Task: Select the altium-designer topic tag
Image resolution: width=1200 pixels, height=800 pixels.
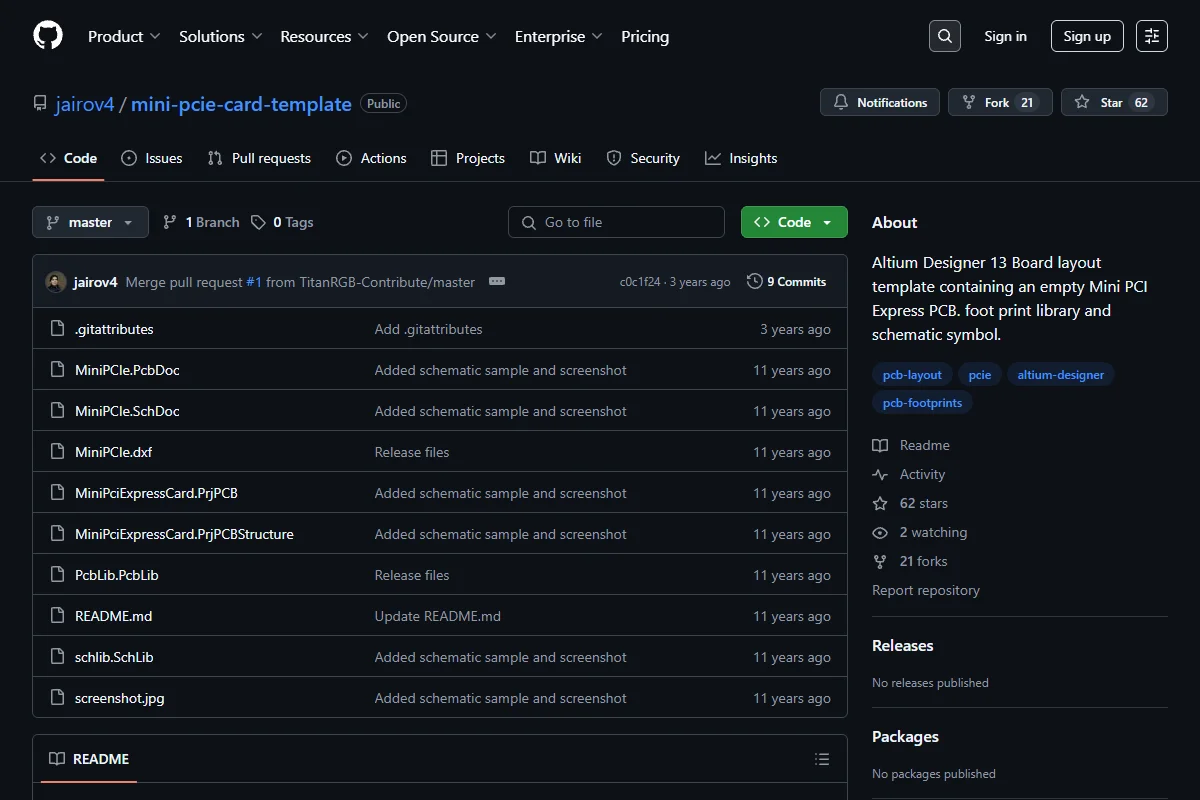Action: coord(1061,375)
